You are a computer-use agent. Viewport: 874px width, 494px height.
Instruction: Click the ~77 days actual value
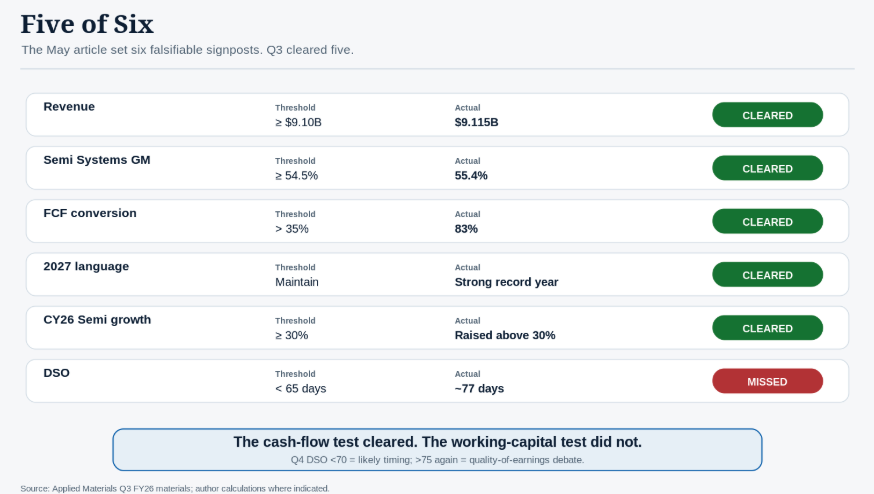(x=479, y=389)
